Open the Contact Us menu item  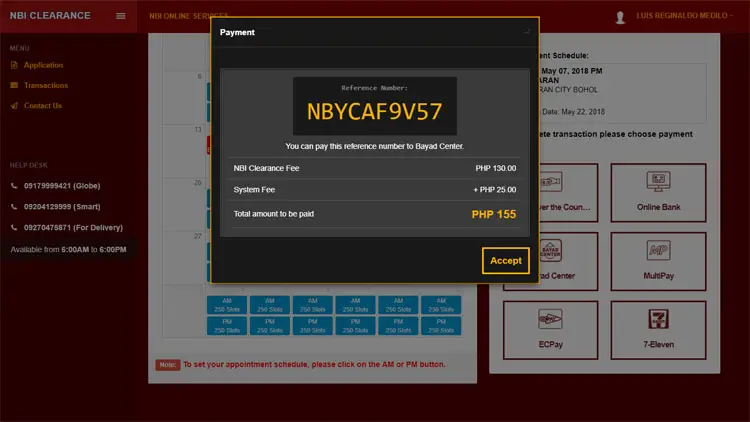(43, 106)
